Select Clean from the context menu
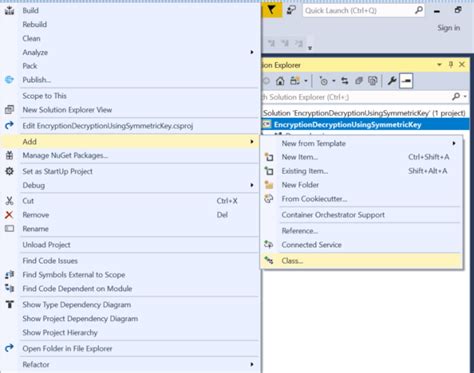474x373 pixels. pyautogui.click(x=31, y=38)
